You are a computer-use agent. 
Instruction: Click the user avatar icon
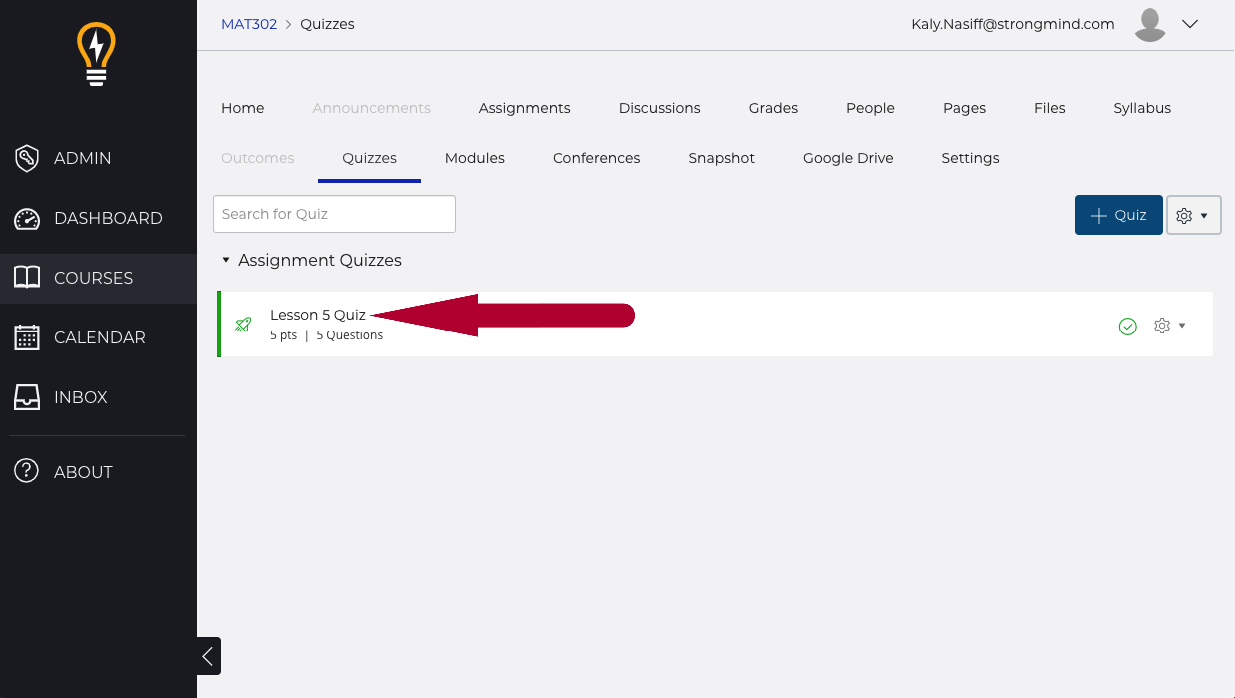click(x=1151, y=25)
